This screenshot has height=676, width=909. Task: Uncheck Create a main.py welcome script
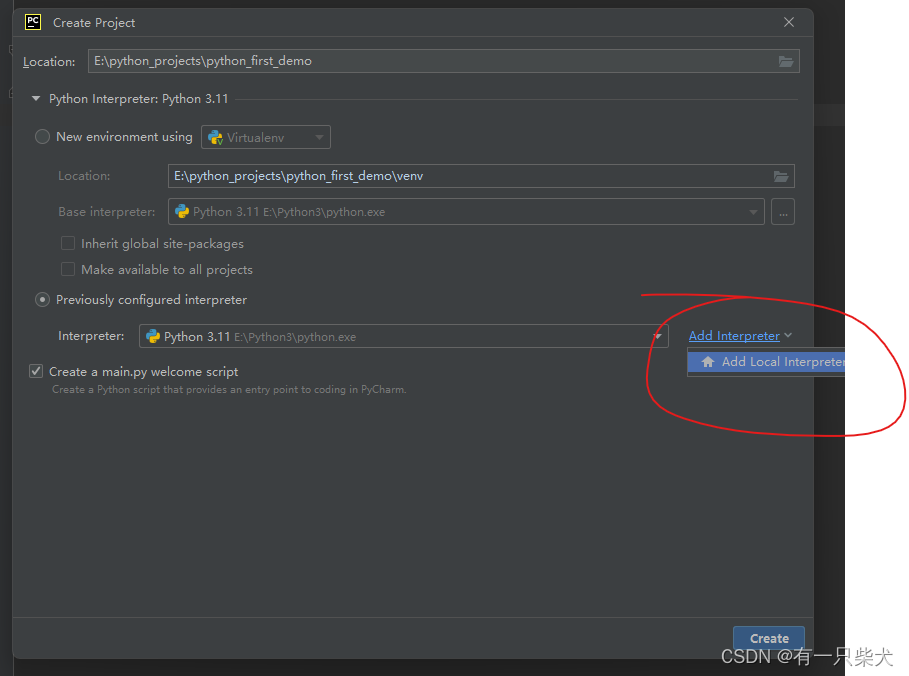click(x=36, y=371)
